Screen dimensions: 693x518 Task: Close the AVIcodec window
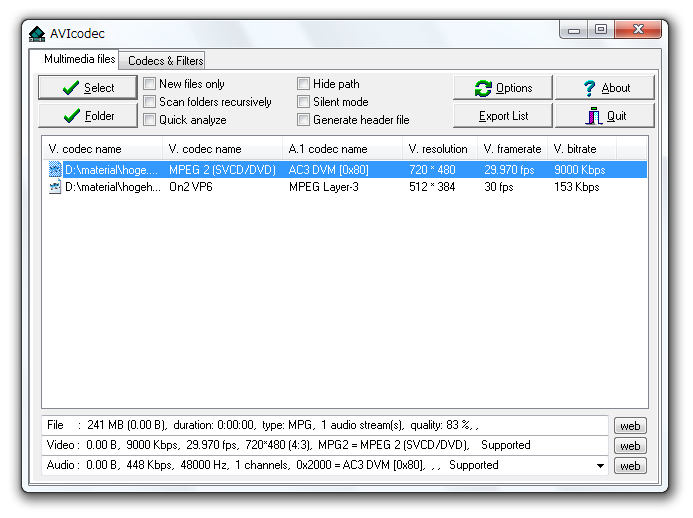[638, 30]
